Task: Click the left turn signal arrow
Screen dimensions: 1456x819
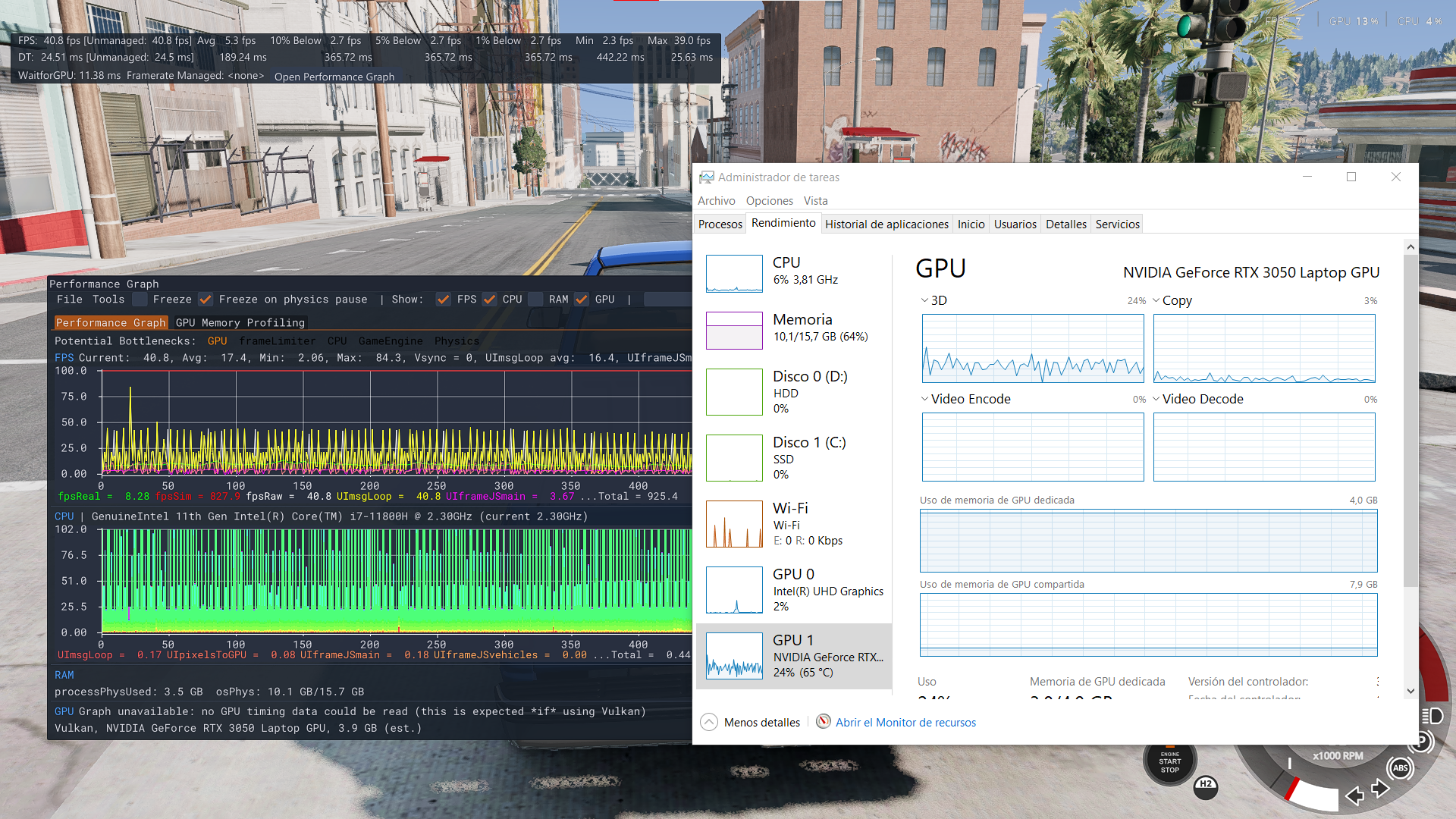Action: point(1354,795)
